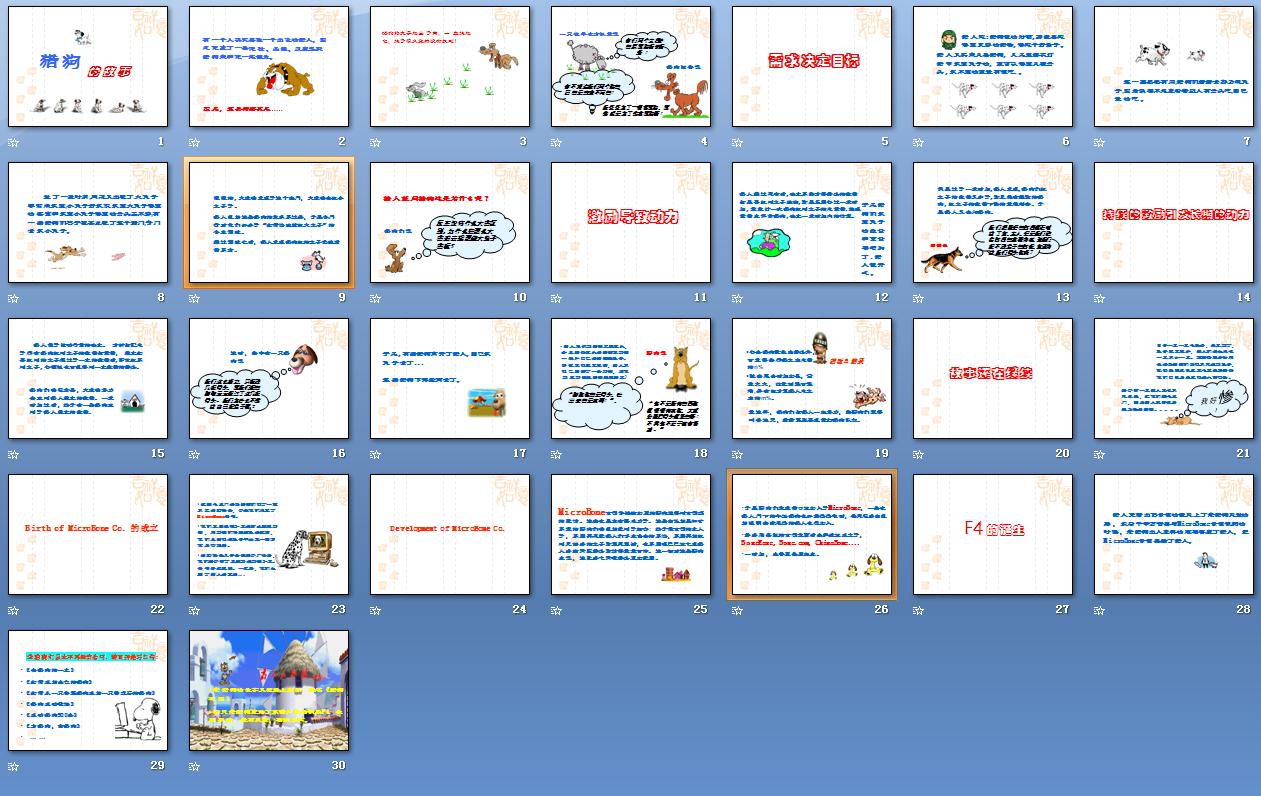Select the star icon beneath slide 5
The height and width of the screenshot is (796, 1261).
point(737,143)
